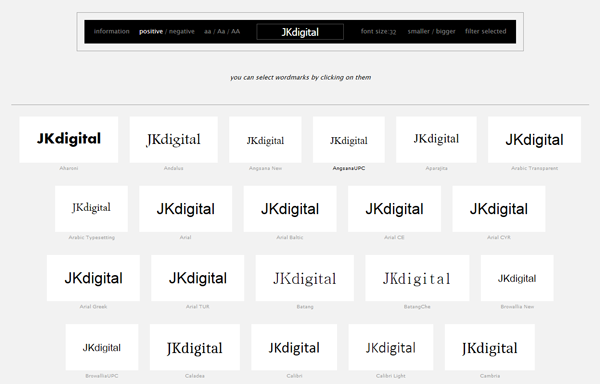Select the Batang wordmark card
The height and width of the screenshot is (384, 600).
[x=305, y=278]
